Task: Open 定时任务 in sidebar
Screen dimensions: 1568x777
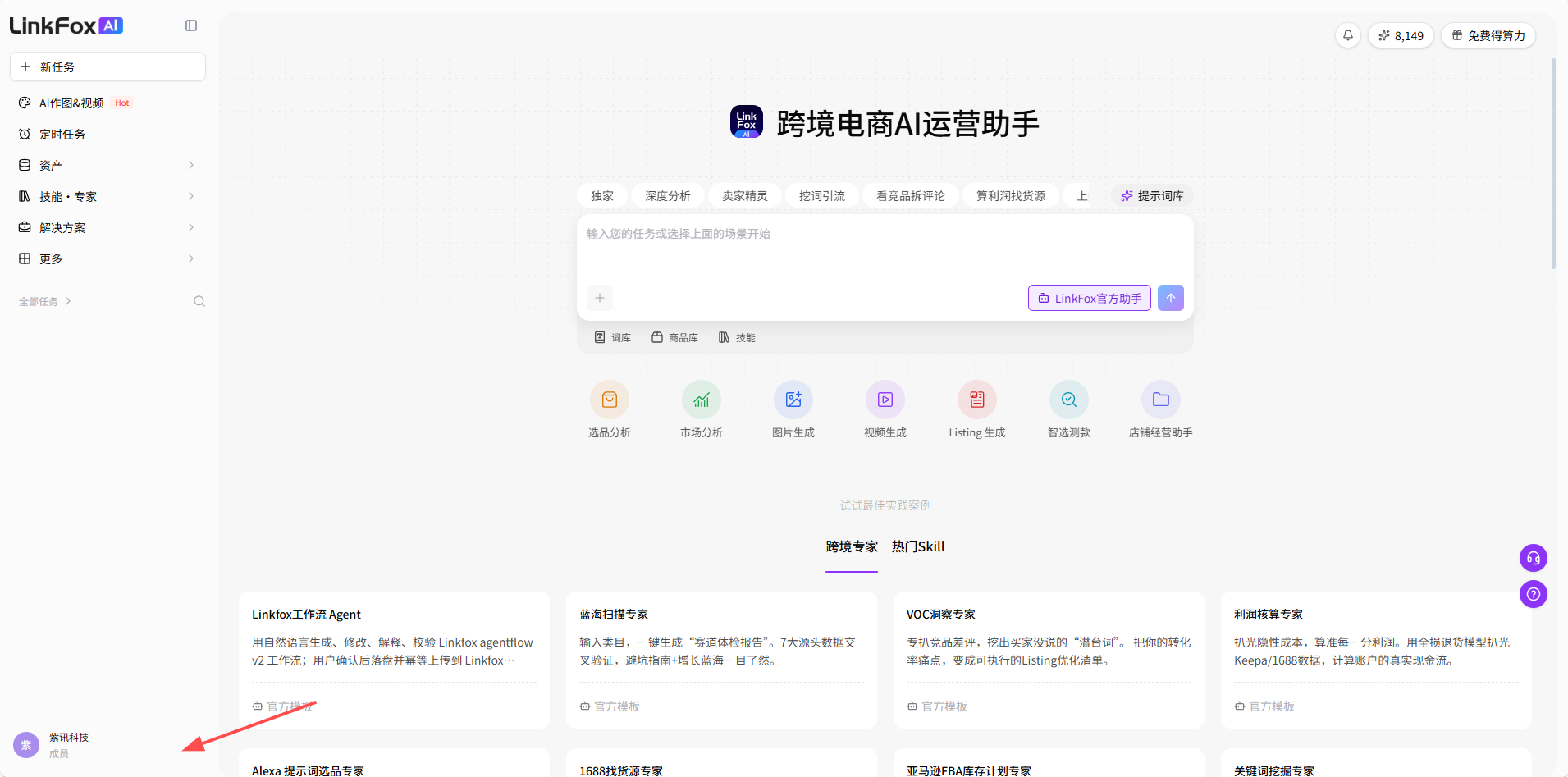Action: [x=107, y=134]
